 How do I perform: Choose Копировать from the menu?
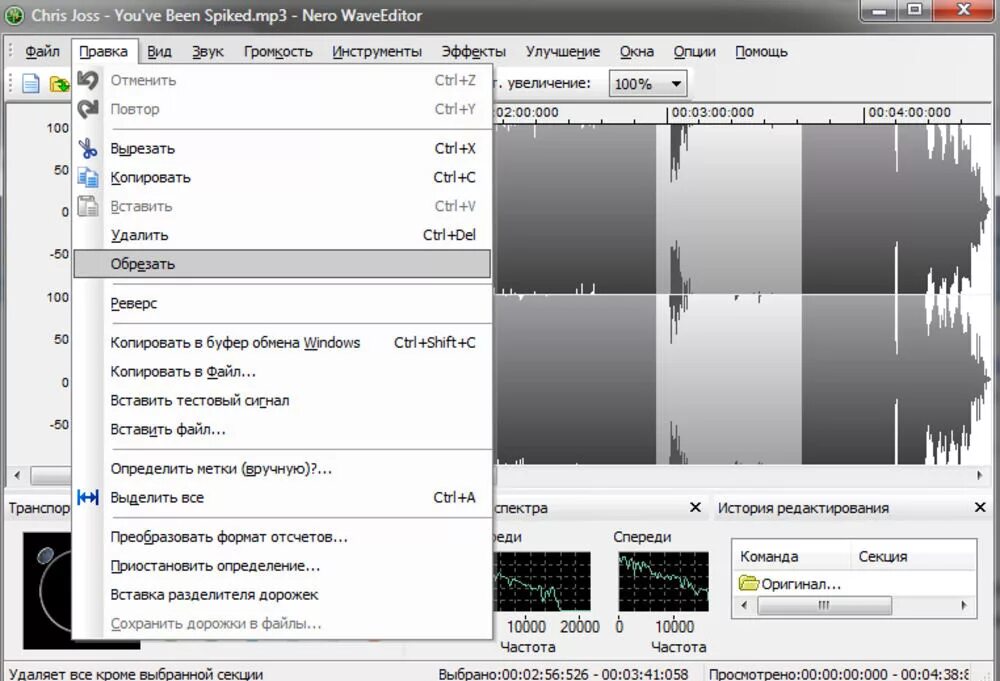[x=282, y=177]
